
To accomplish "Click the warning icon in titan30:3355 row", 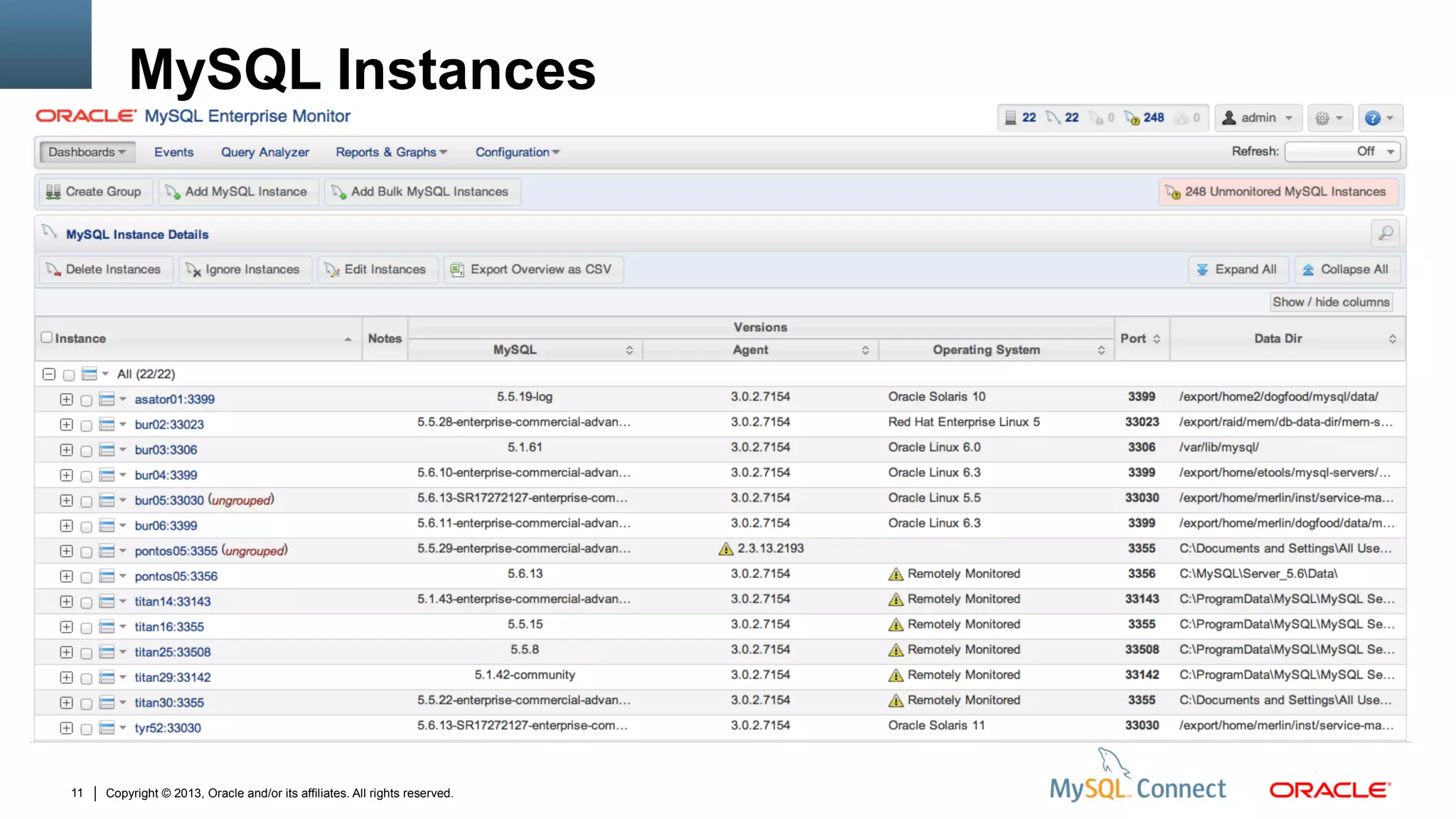I will [896, 701].
